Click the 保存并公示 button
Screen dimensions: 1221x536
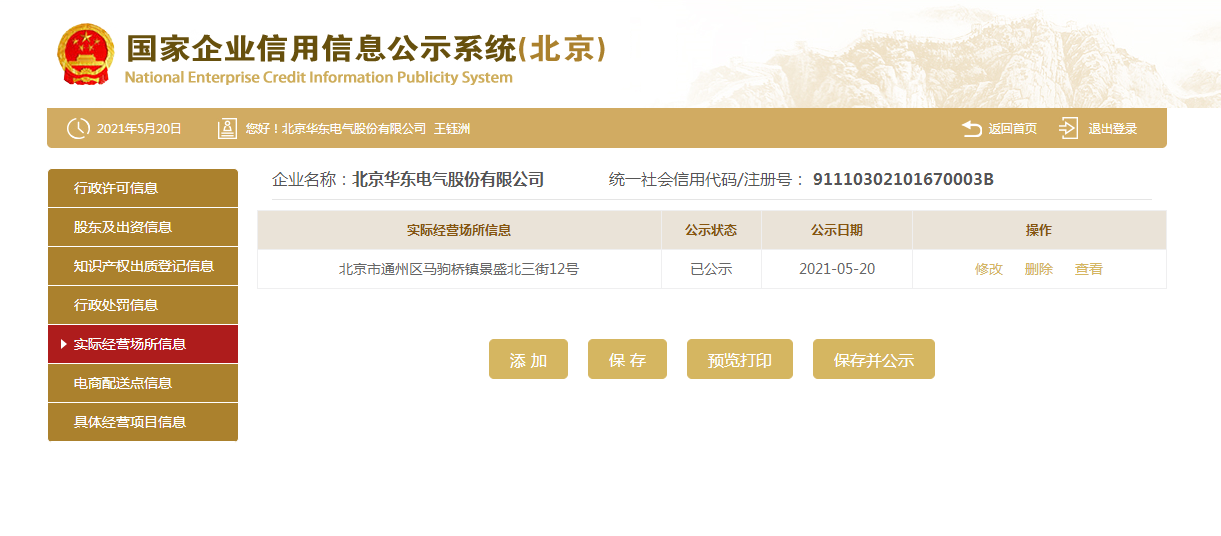(x=874, y=359)
